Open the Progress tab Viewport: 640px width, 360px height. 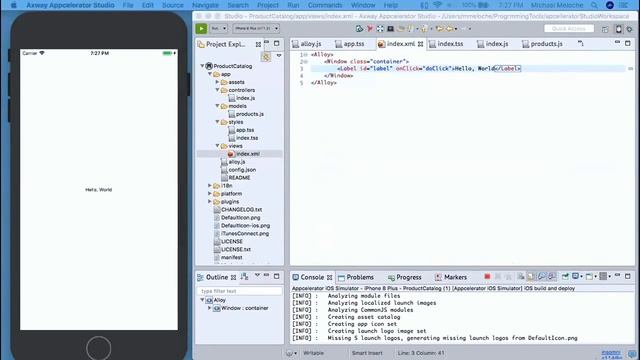[x=405, y=277]
